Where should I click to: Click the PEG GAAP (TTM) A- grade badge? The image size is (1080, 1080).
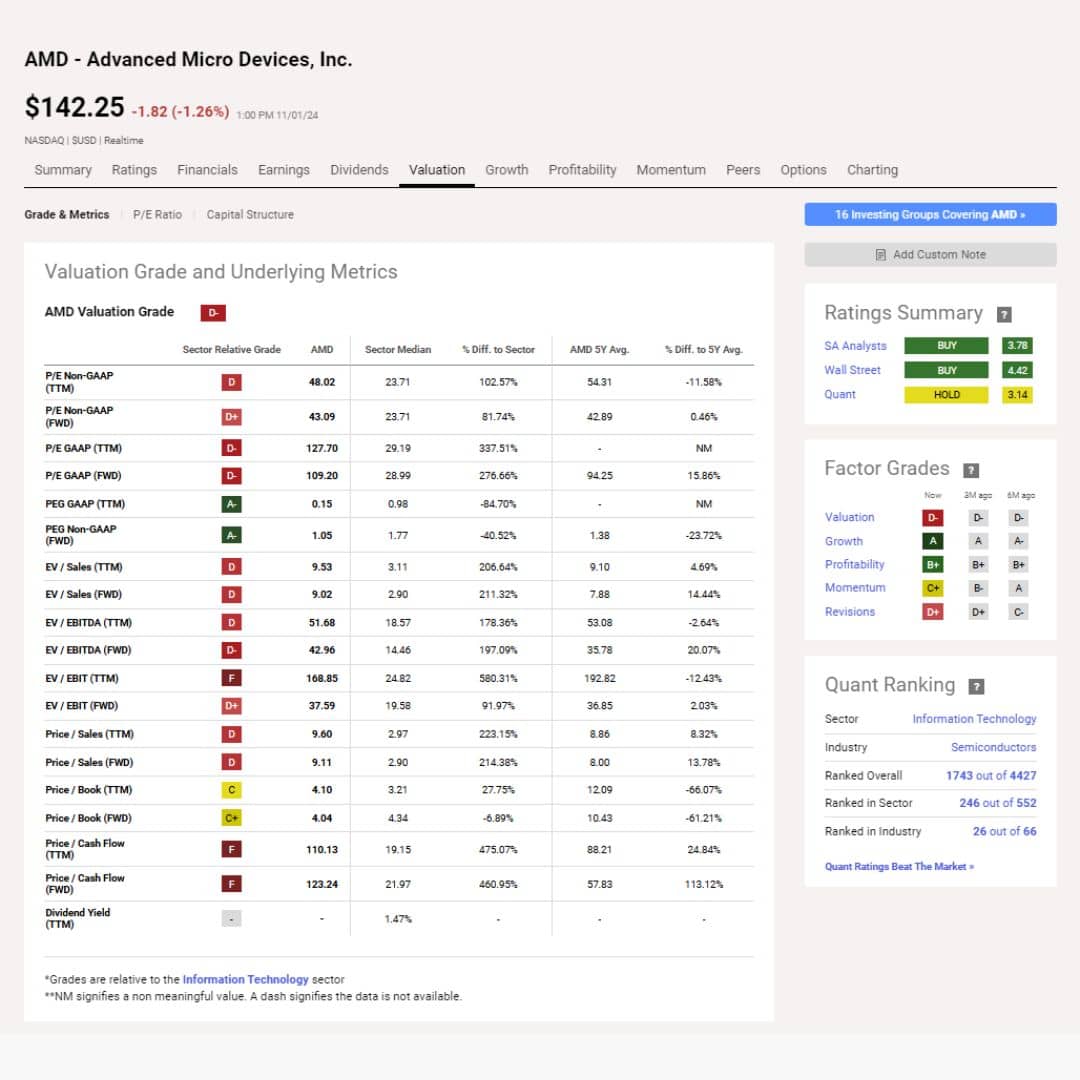231,504
